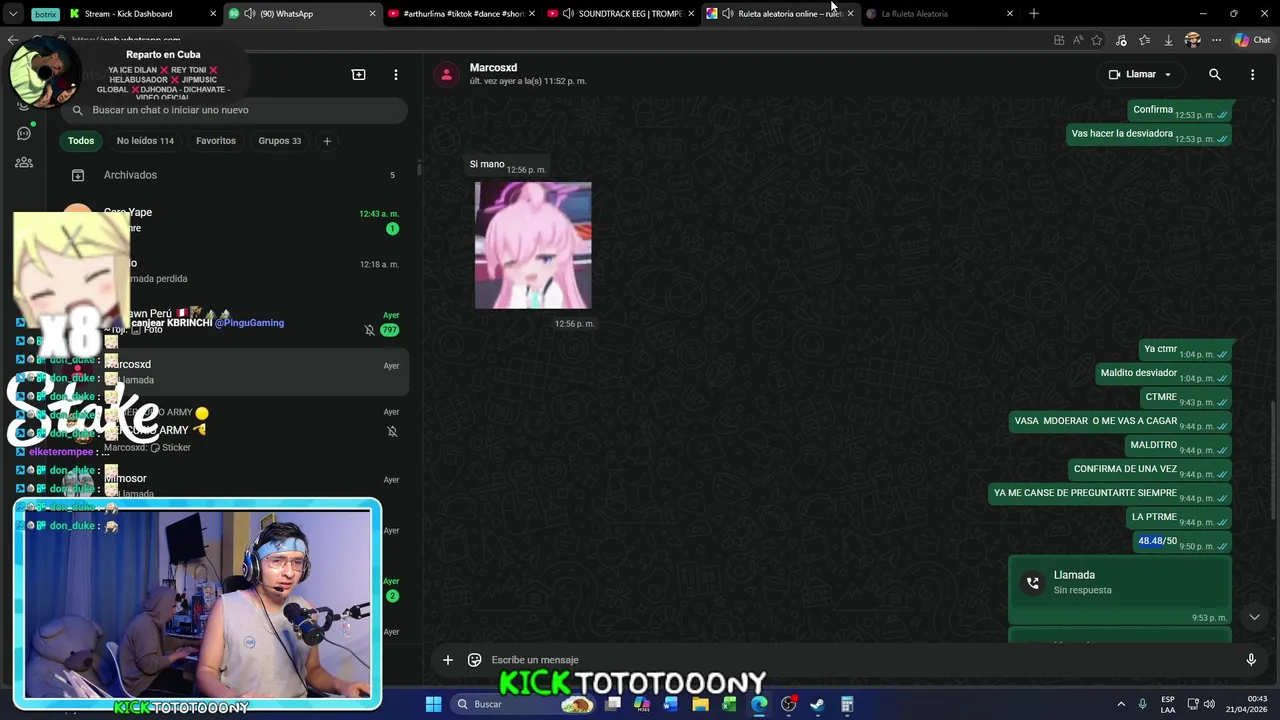1280x720 pixels.
Task: Open Word from the taskbar
Action: 671,704
